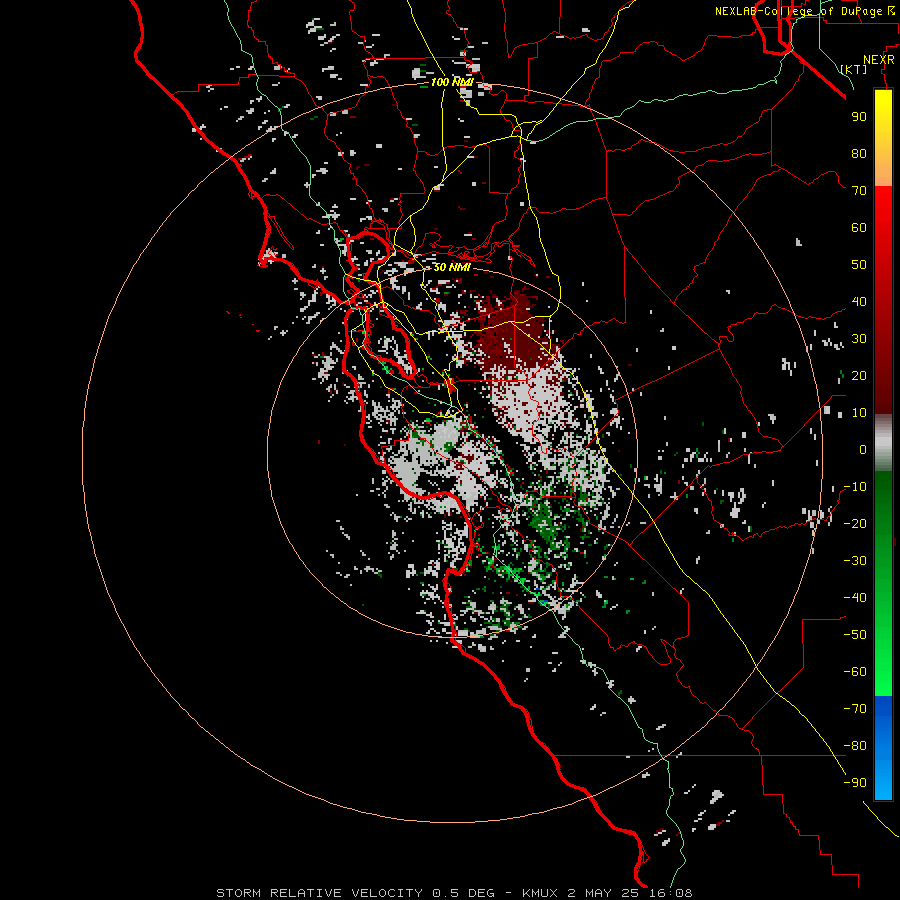Click the 16:08 timestamp in caption
Viewport: 900px width, 900px height.
click(x=669, y=893)
